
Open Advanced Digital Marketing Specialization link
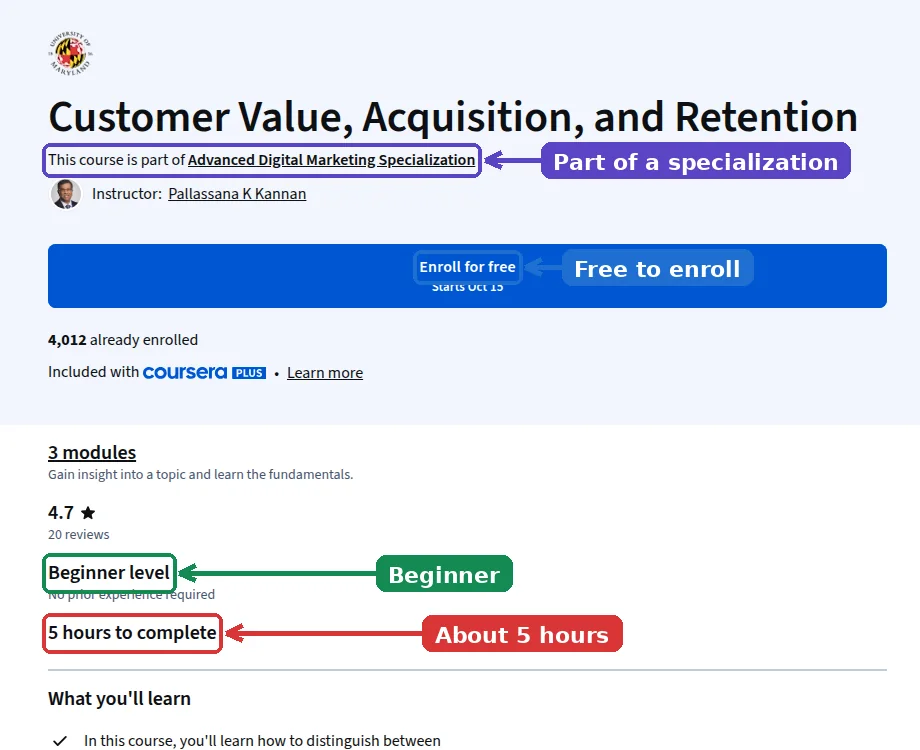pyautogui.click(x=331, y=160)
